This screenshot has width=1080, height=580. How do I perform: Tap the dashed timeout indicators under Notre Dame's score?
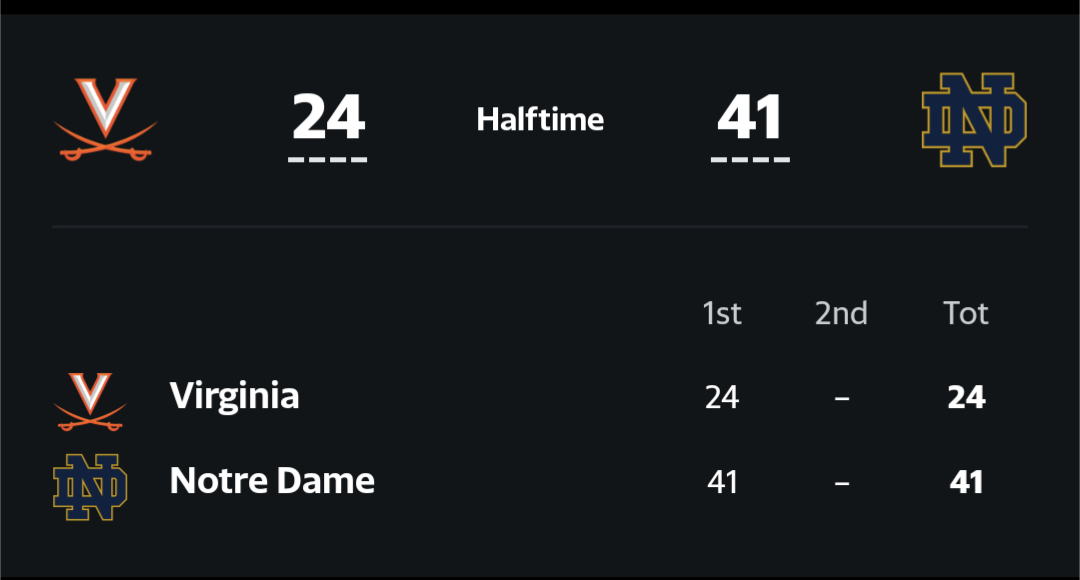(750, 159)
